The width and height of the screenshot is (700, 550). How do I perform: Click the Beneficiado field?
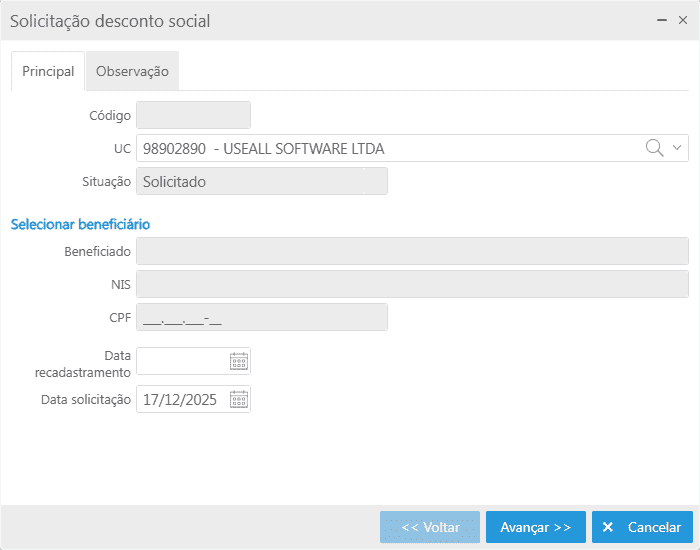[412, 251]
